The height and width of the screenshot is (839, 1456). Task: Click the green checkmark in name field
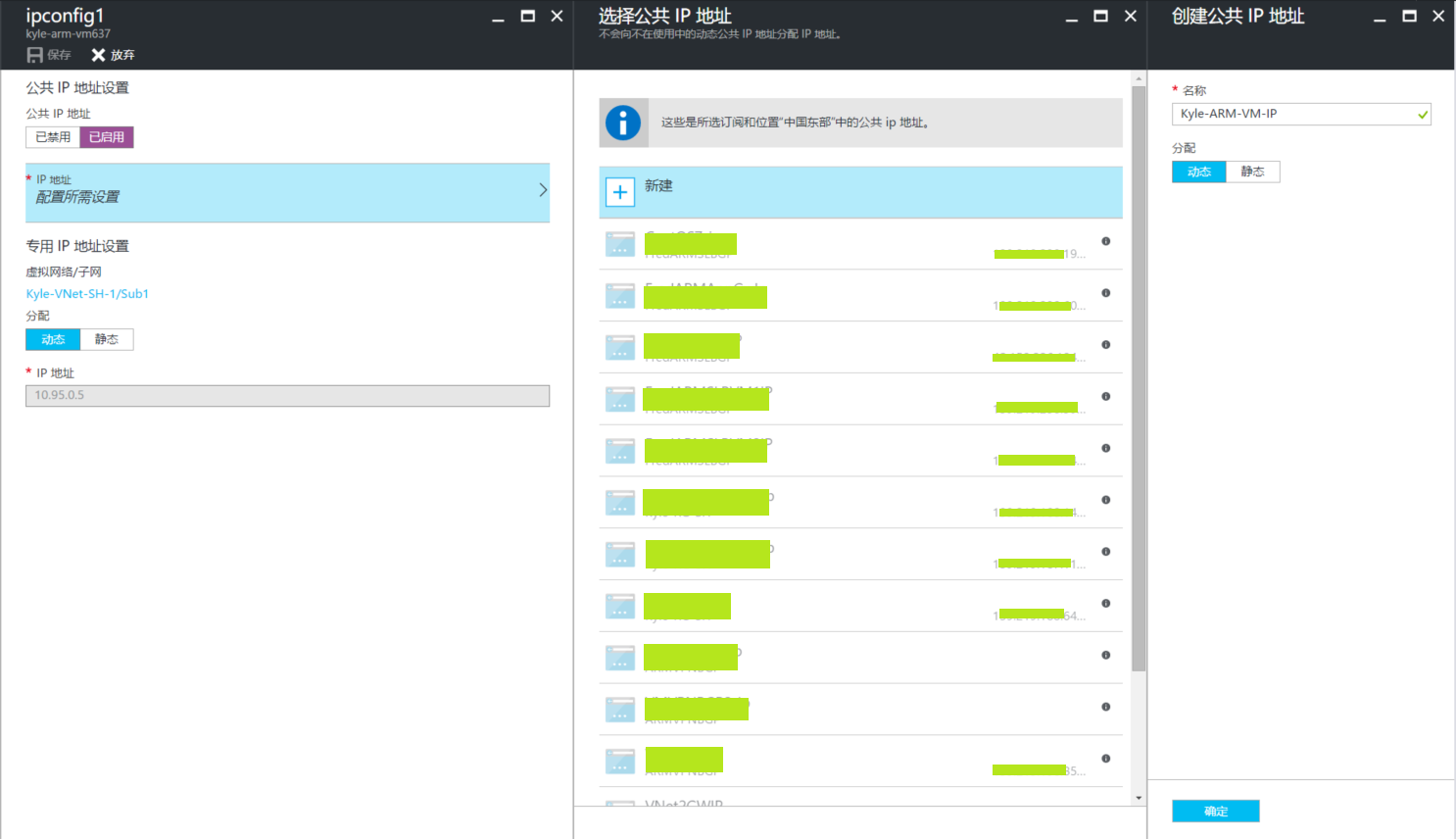[1422, 115]
